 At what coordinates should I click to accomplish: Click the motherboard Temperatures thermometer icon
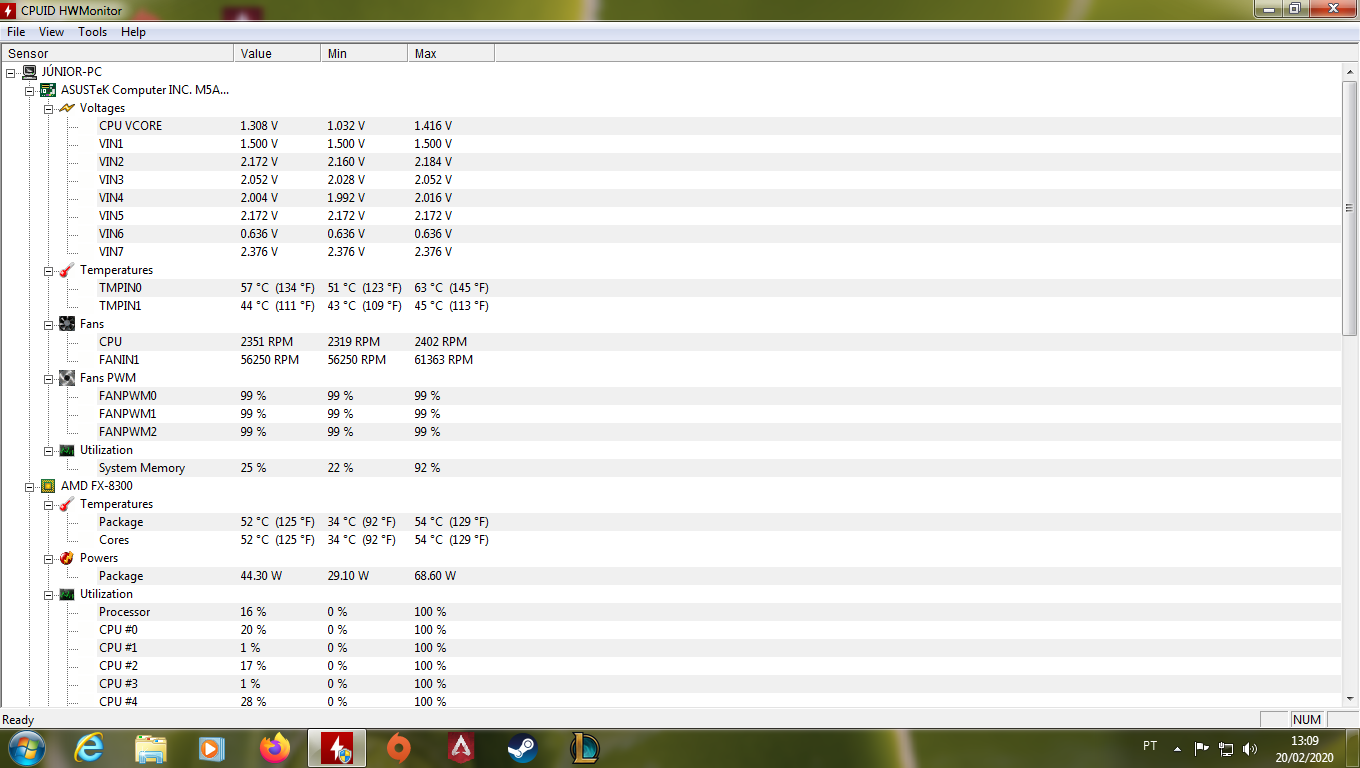67,270
